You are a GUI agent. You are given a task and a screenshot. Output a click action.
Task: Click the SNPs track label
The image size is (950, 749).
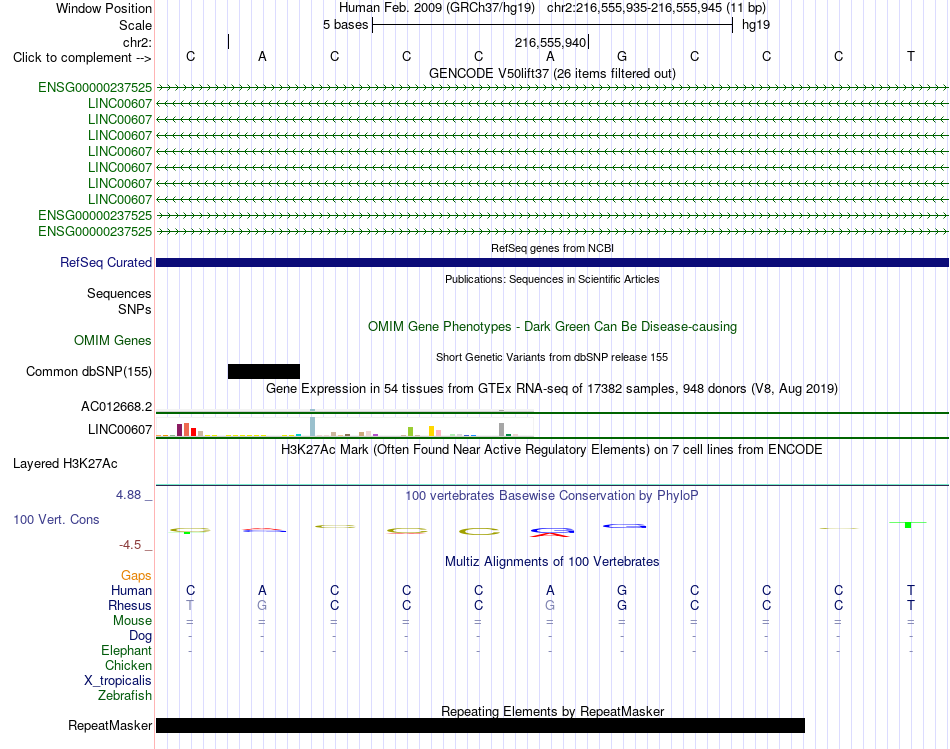[135, 309]
